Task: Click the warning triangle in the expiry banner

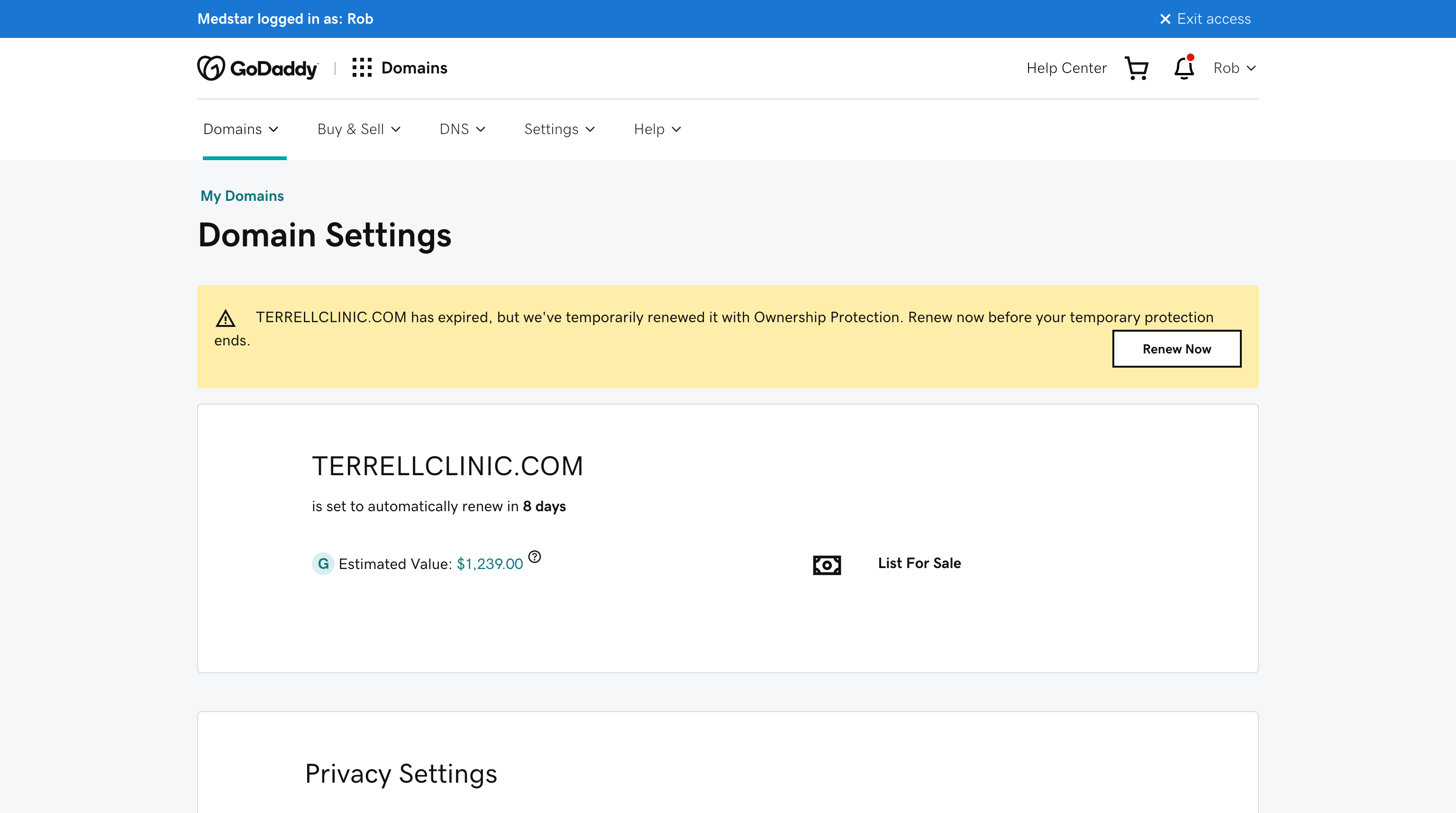Action: coord(226,319)
